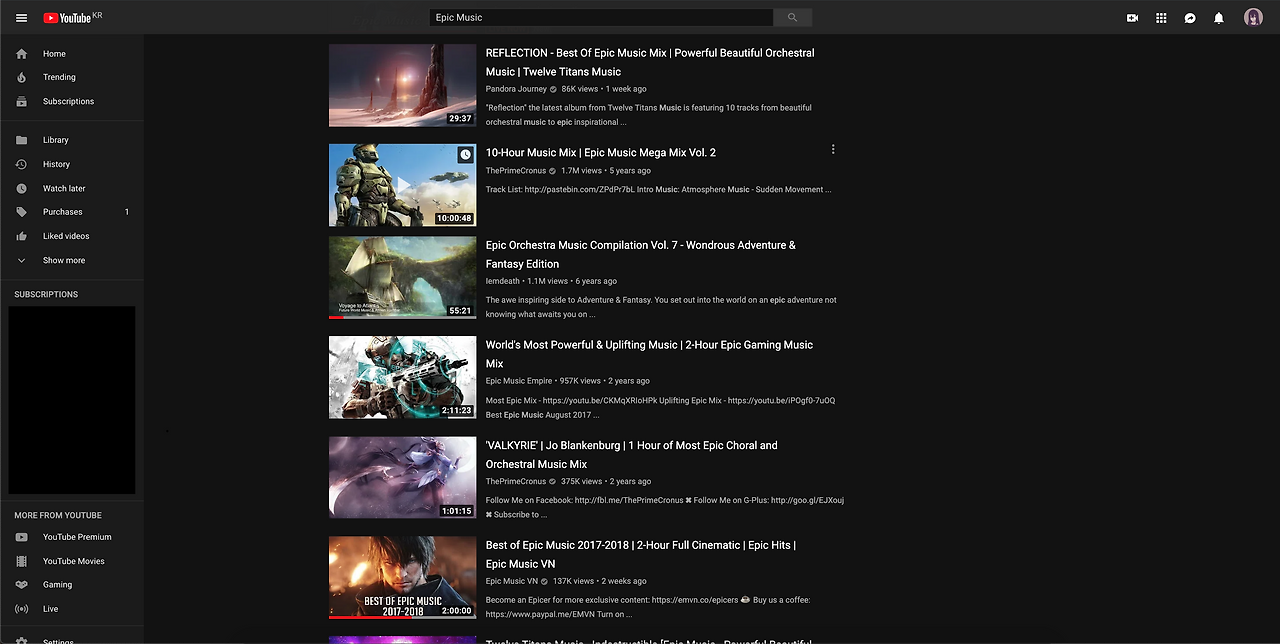Open the Live section in sidebar
1280x644 pixels.
[50, 608]
